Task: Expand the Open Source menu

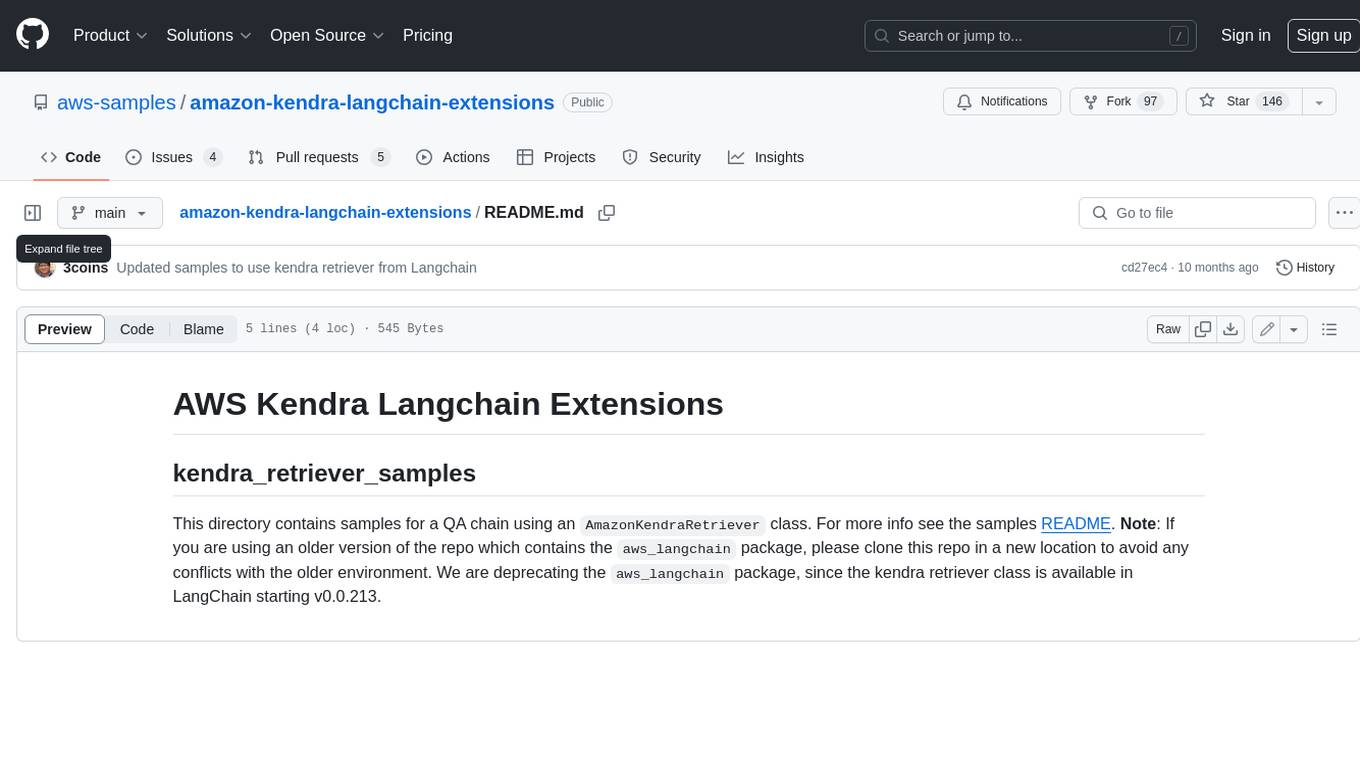Action: (327, 35)
